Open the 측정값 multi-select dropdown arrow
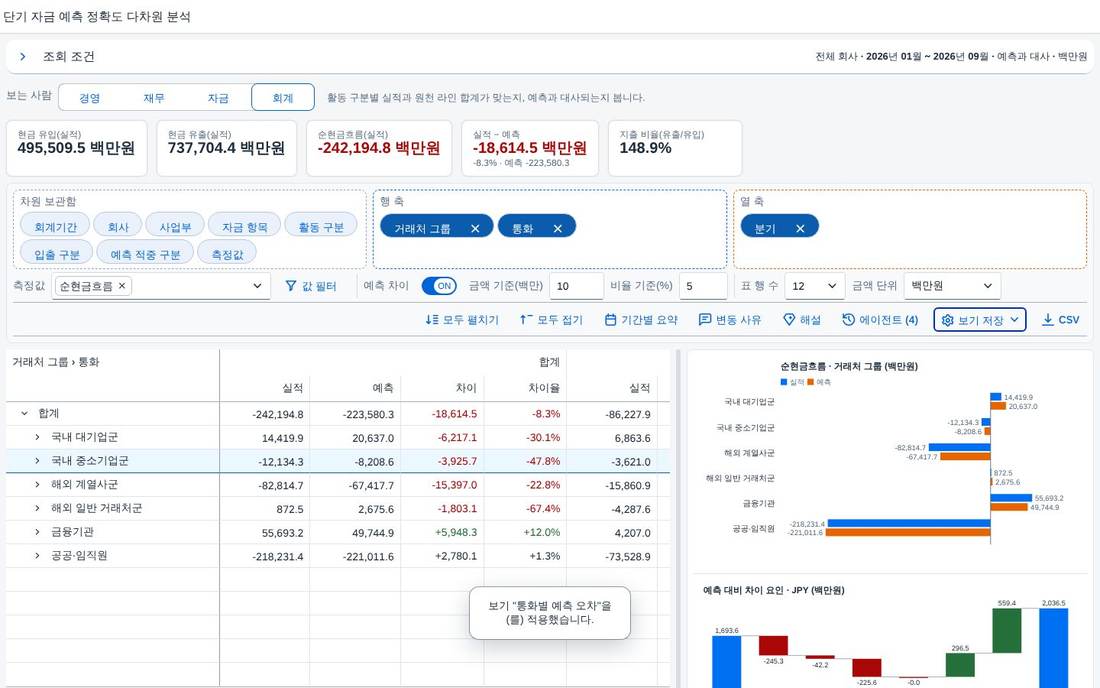 point(257,286)
